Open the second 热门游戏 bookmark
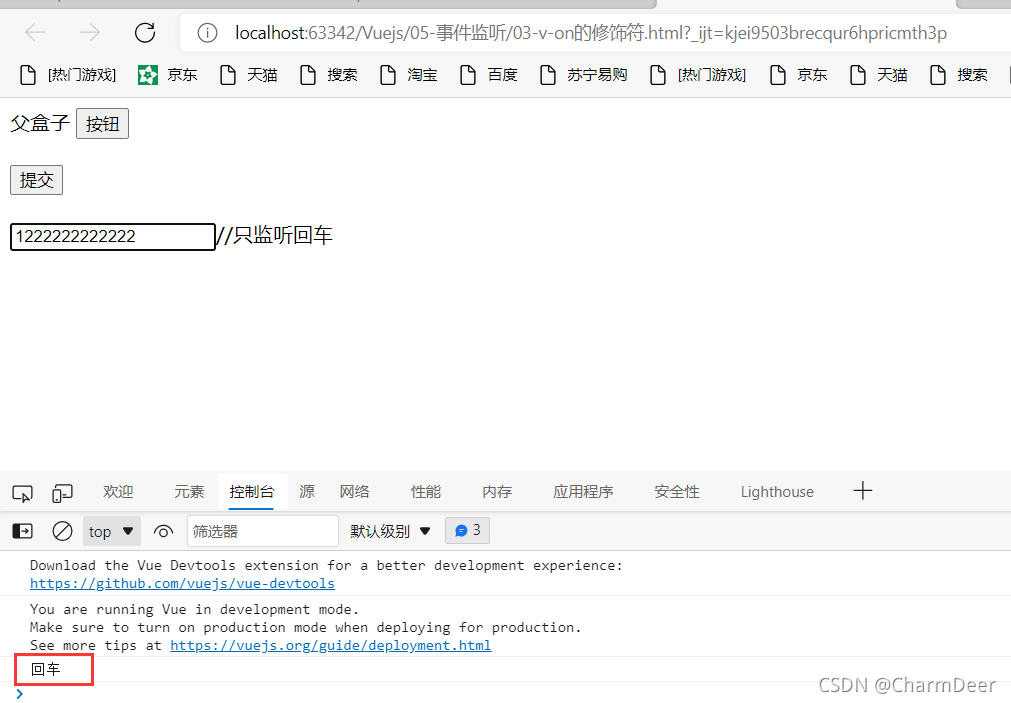Viewport: 1011px width, 703px height. 698,75
